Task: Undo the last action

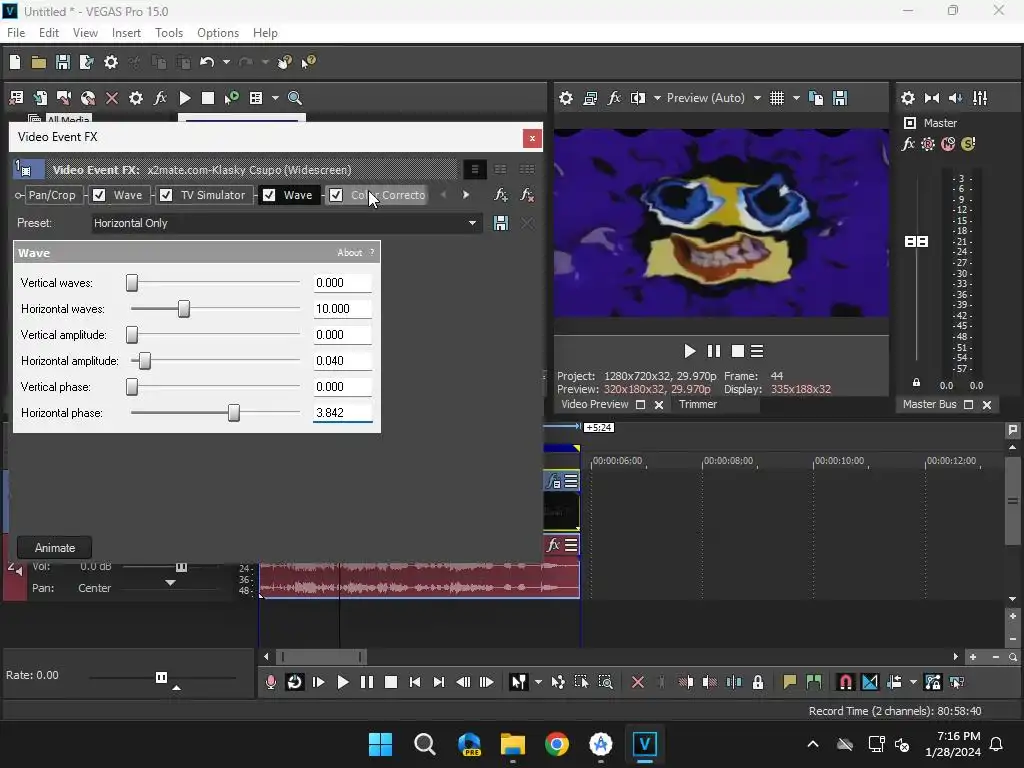Action: coord(207,62)
